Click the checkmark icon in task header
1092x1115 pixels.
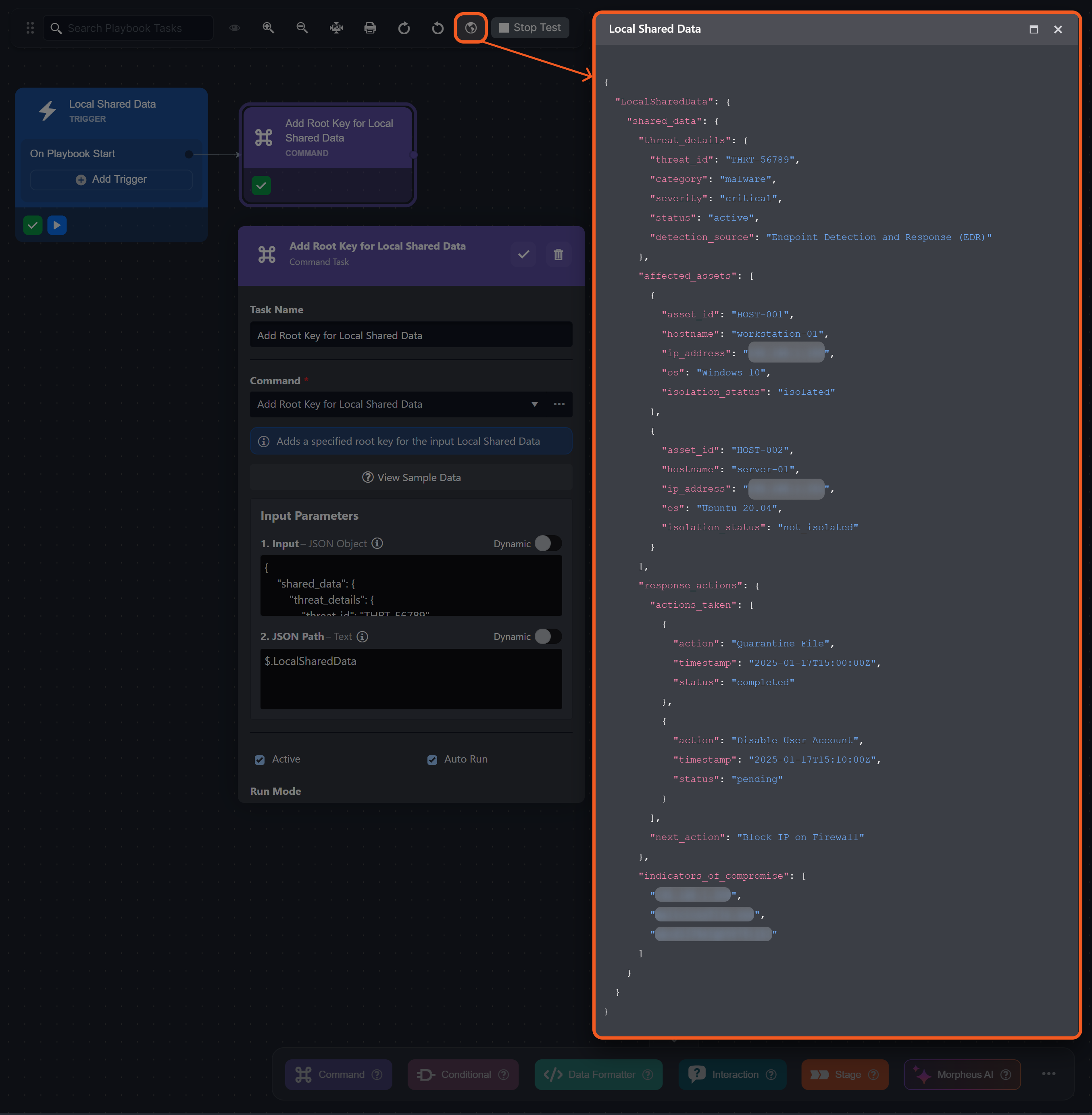[523, 254]
